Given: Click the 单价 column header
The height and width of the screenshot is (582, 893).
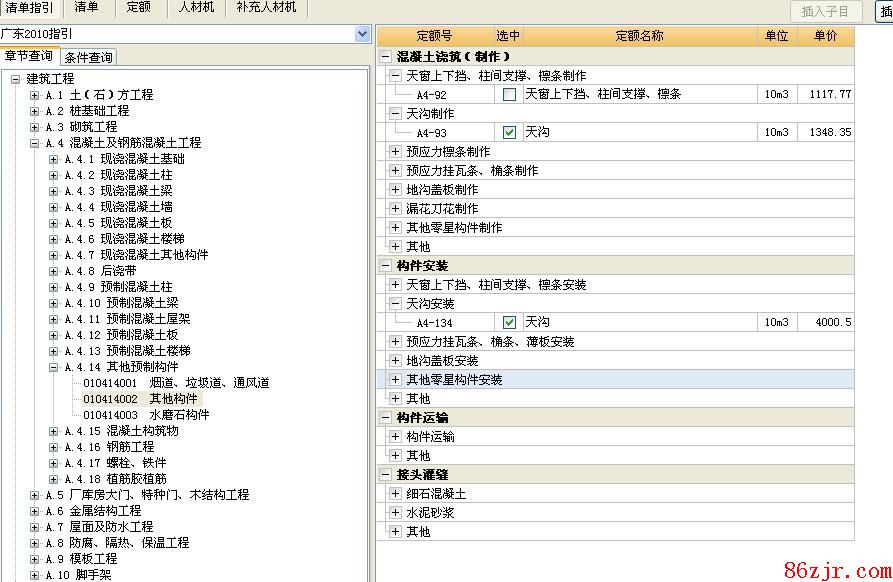Looking at the screenshot, I should pos(825,36).
